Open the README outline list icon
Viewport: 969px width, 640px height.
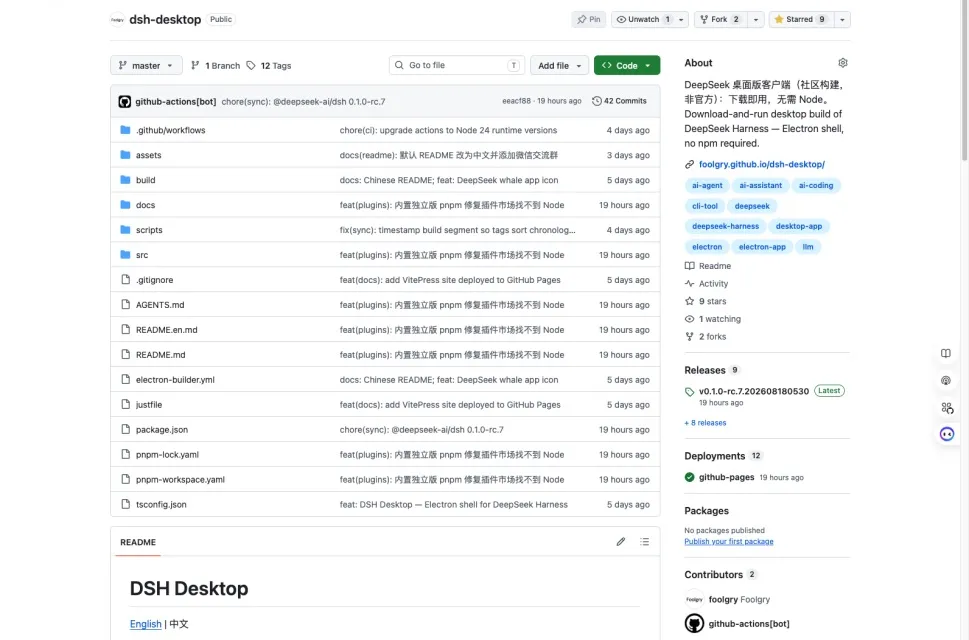click(x=645, y=542)
